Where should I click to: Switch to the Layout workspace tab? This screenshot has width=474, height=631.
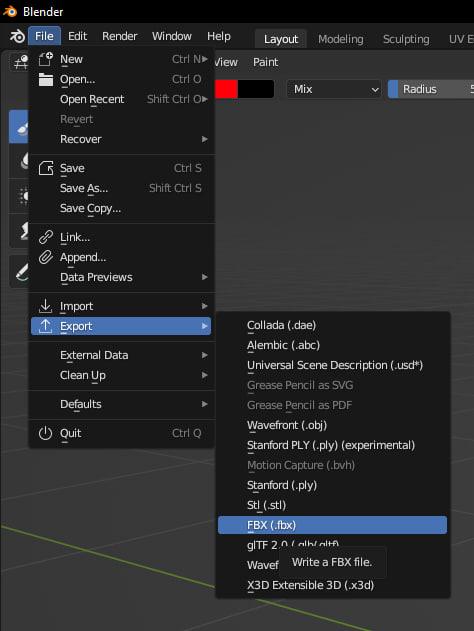(x=281, y=39)
